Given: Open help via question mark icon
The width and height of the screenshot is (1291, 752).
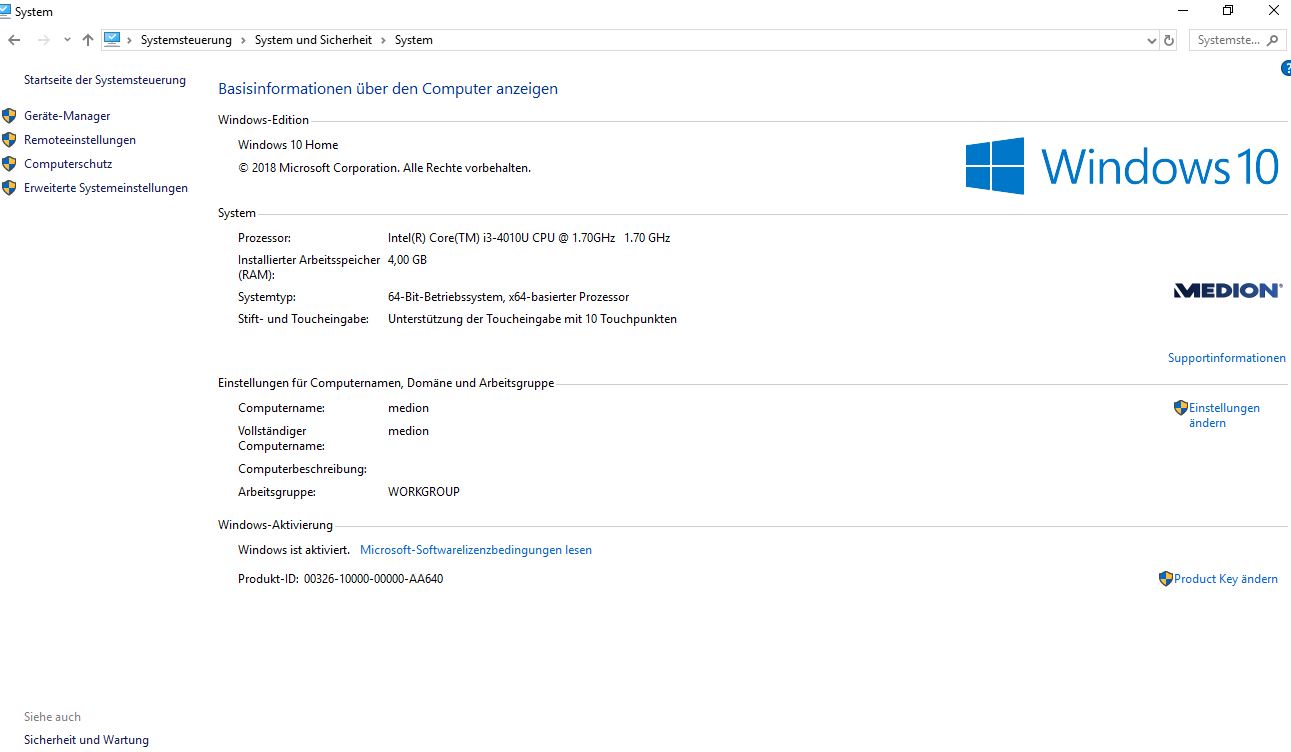Looking at the screenshot, I should click(x=1286, y=68).
